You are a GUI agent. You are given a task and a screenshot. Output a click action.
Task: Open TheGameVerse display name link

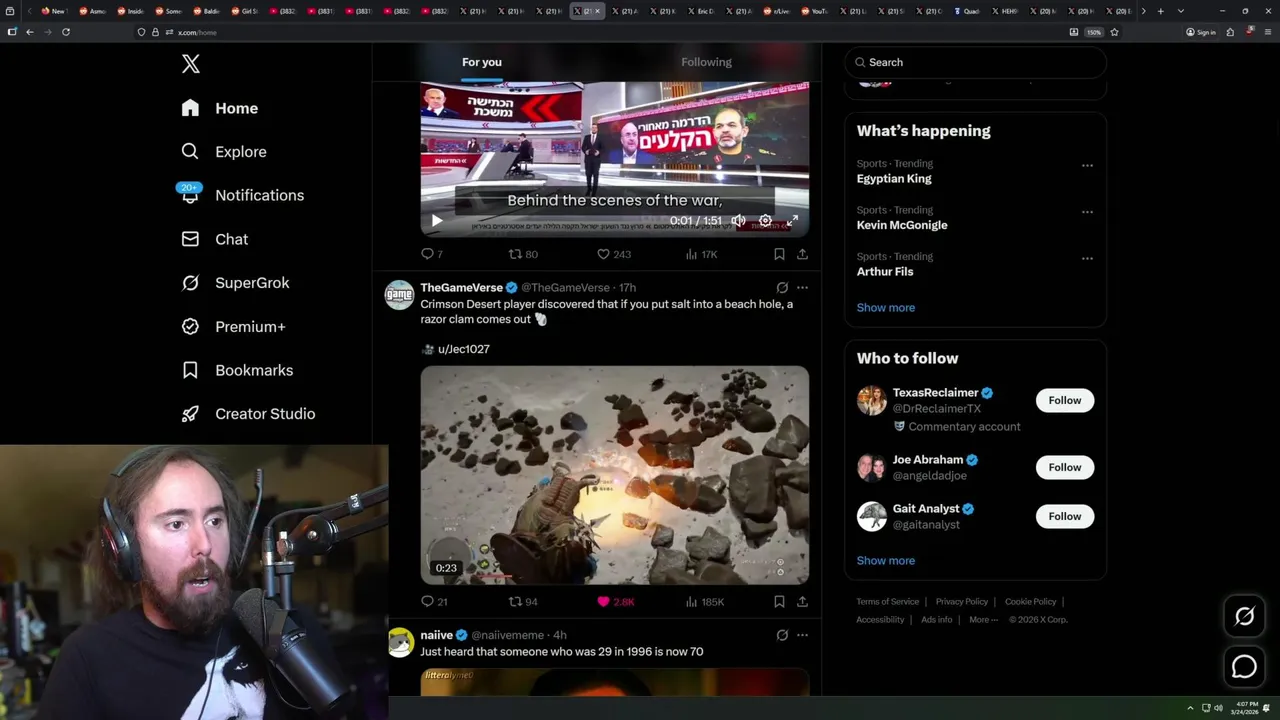point(461,287)
